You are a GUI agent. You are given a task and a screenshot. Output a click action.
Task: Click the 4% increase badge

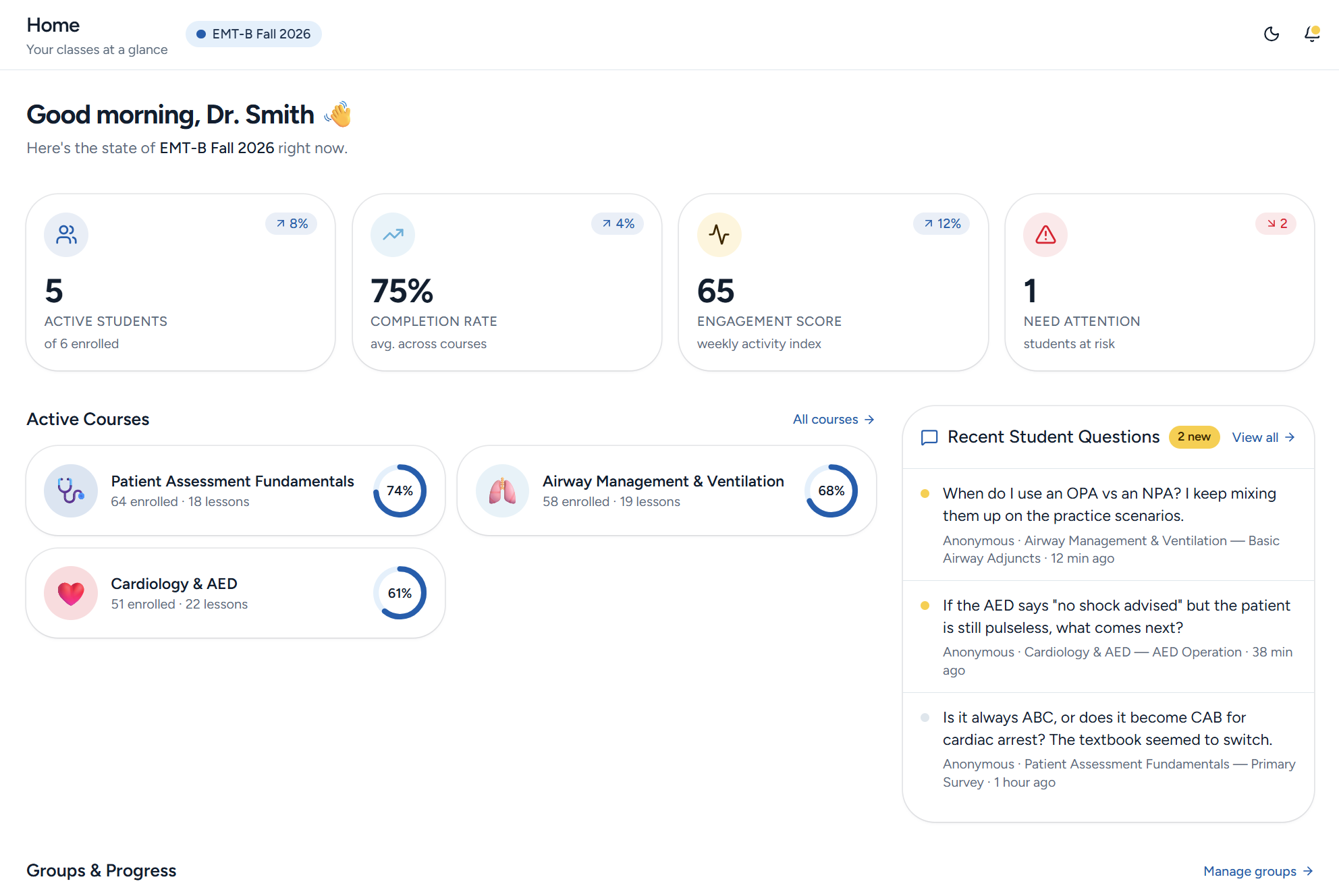[618, 223]
